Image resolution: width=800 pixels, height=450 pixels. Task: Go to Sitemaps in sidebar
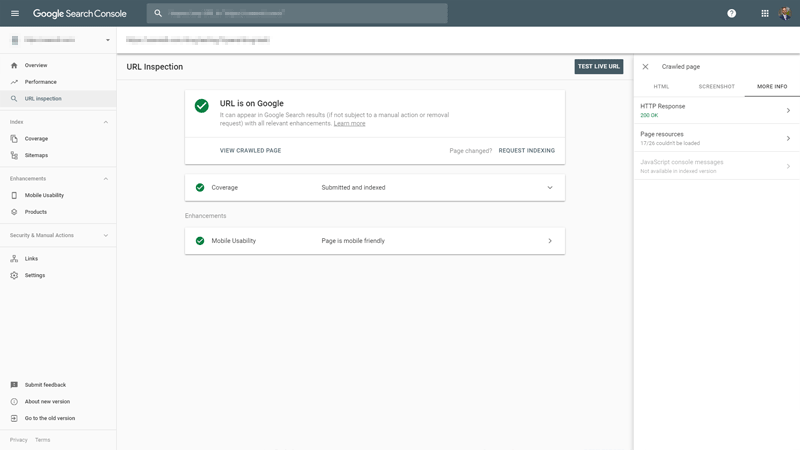36,155
